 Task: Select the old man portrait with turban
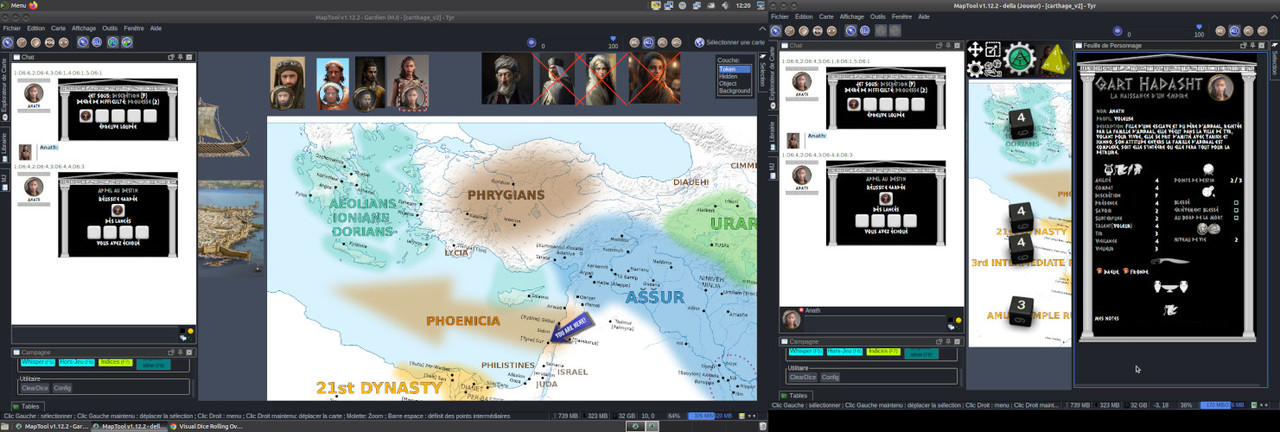[507, 79]
